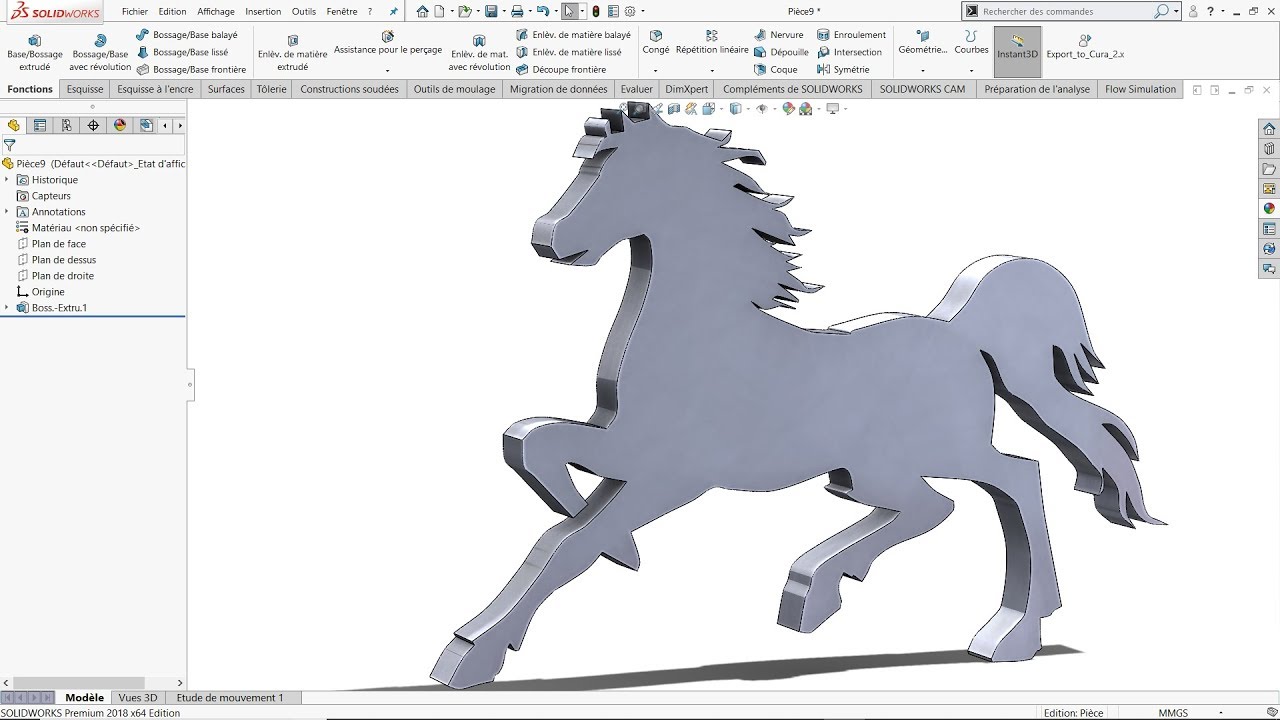The image size is (1280, 720).
Task: Open the Options gear icon
Action: 630,11
